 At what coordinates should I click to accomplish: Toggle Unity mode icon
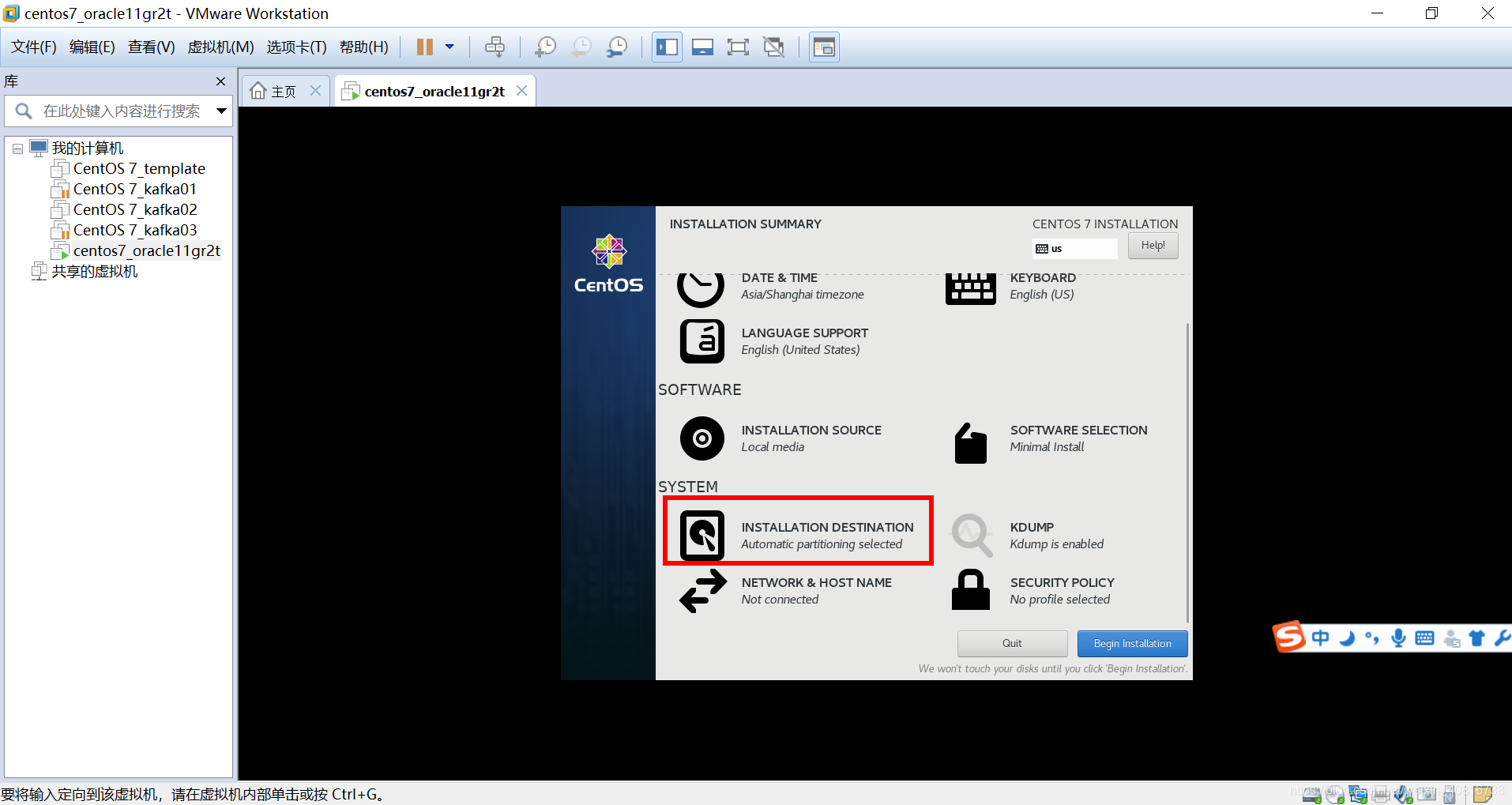pos(774,47)
